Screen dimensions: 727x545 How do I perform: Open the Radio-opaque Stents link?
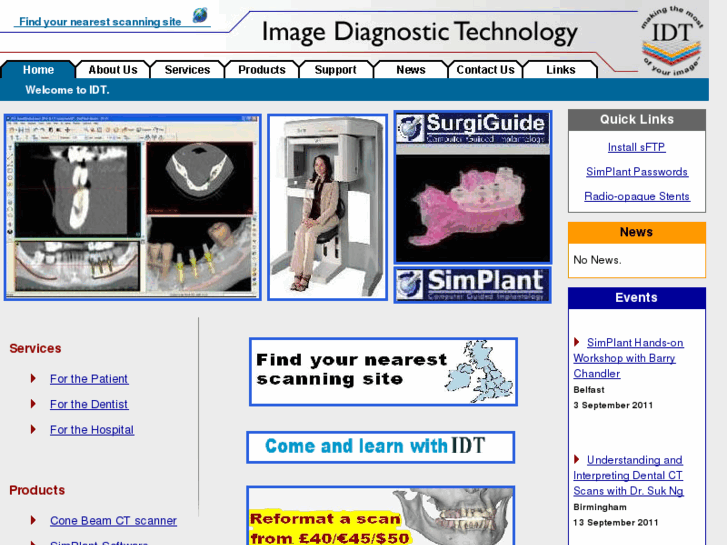click(x=637, y=196)
